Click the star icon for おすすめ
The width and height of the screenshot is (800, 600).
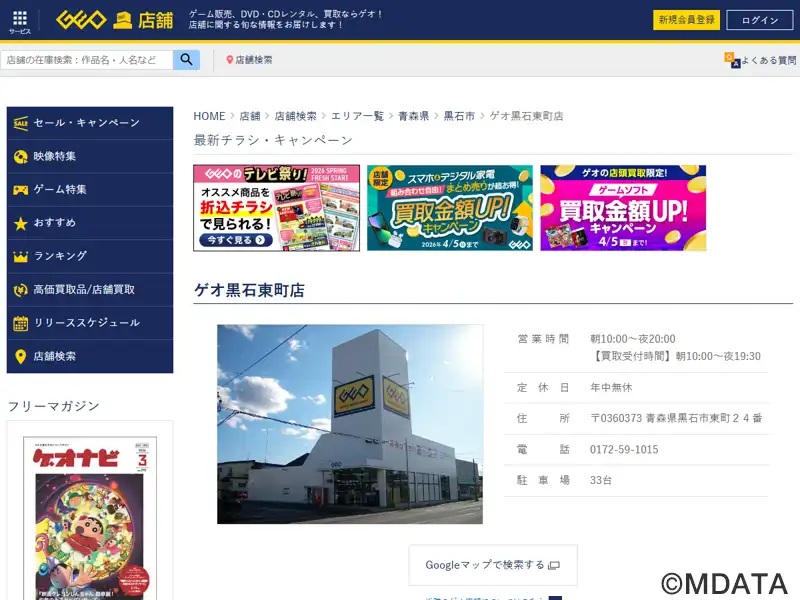20,223
